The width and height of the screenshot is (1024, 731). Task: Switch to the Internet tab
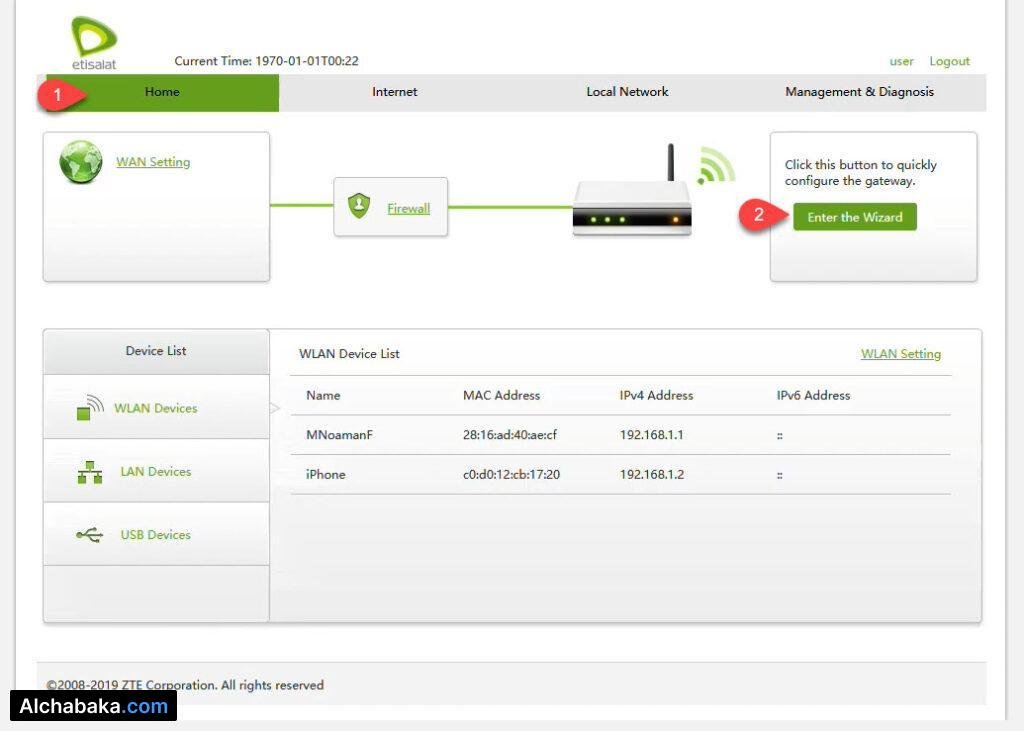394,92
